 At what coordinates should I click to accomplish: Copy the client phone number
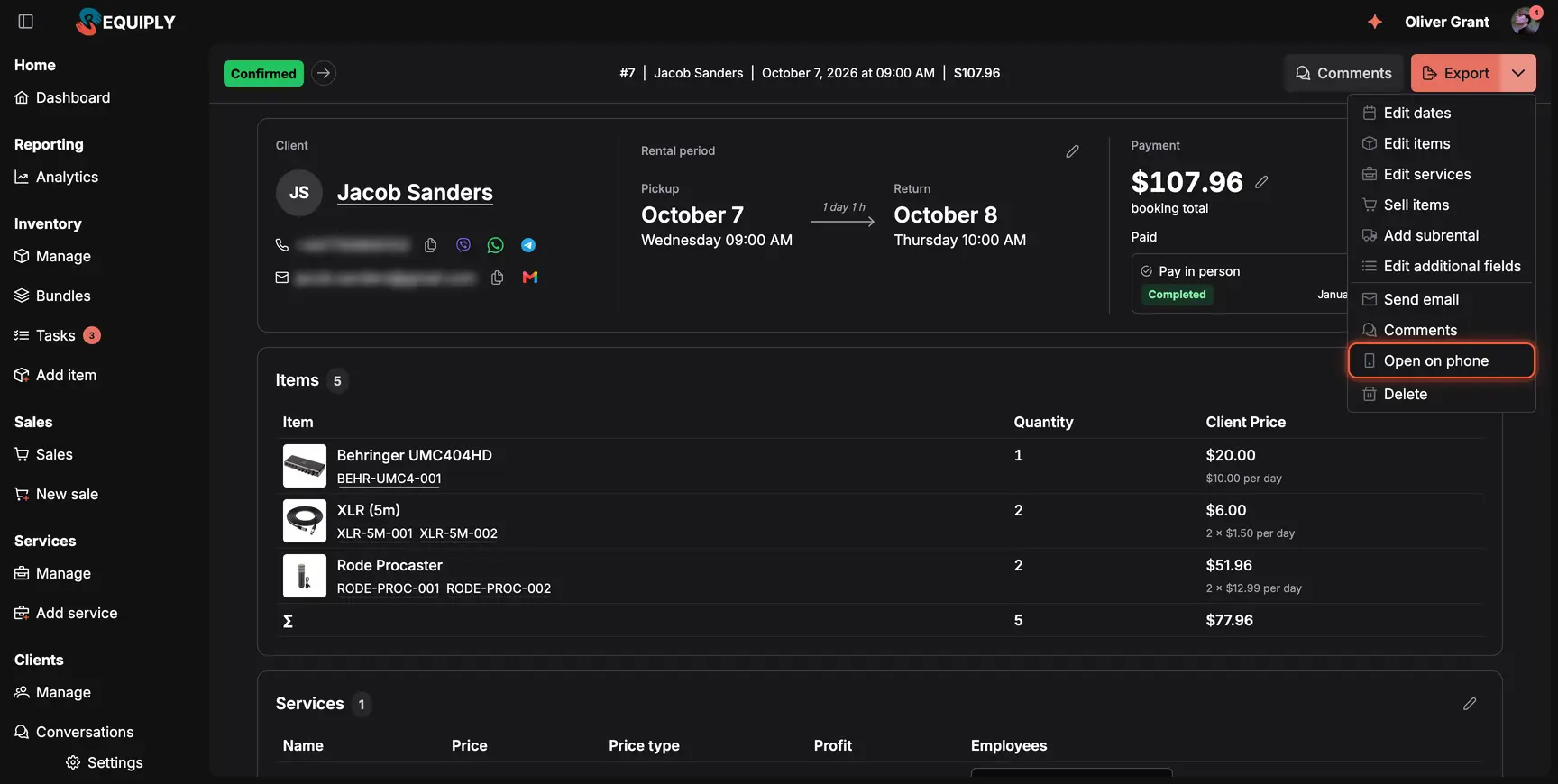[x=431, y=245]
